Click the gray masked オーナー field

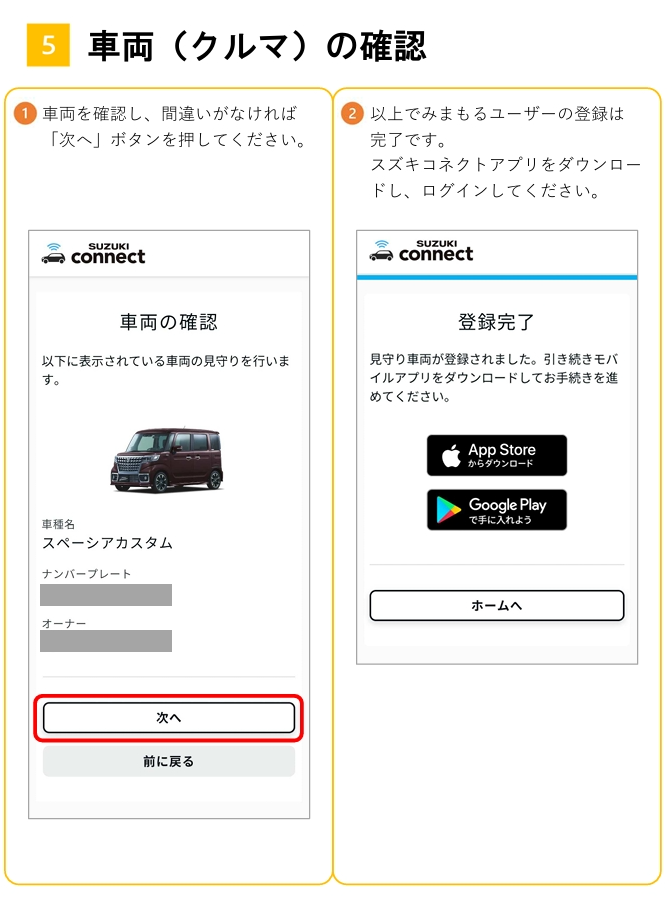point(106,641)
